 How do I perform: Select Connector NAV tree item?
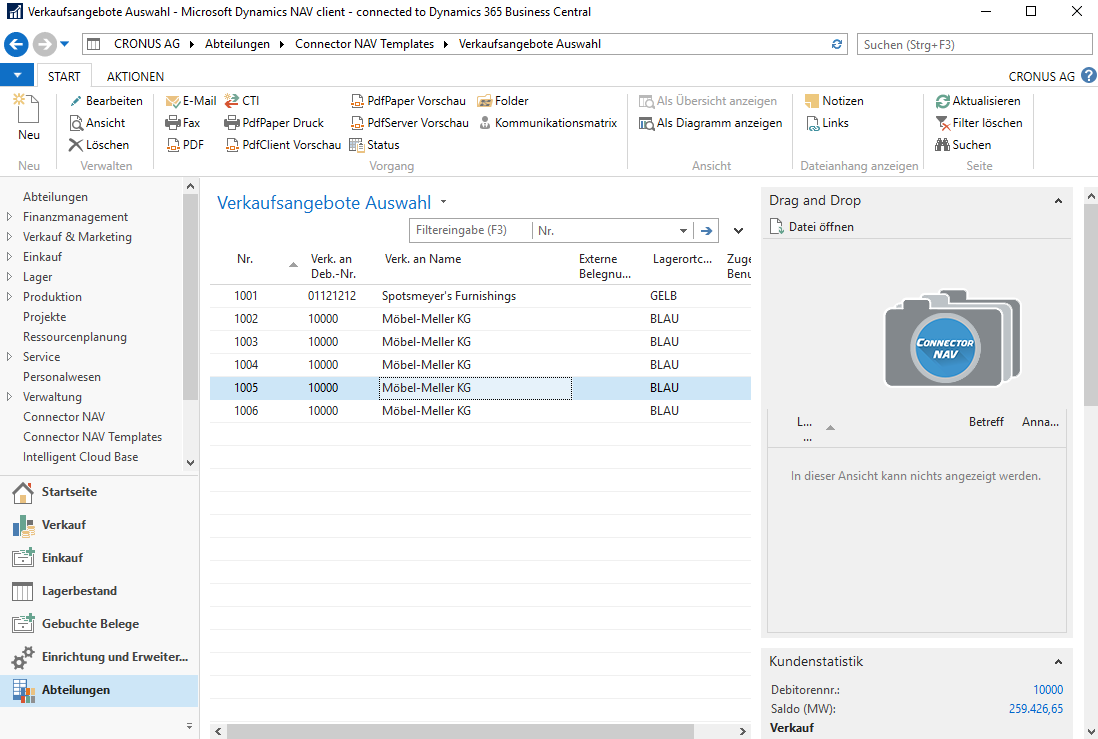64,417
